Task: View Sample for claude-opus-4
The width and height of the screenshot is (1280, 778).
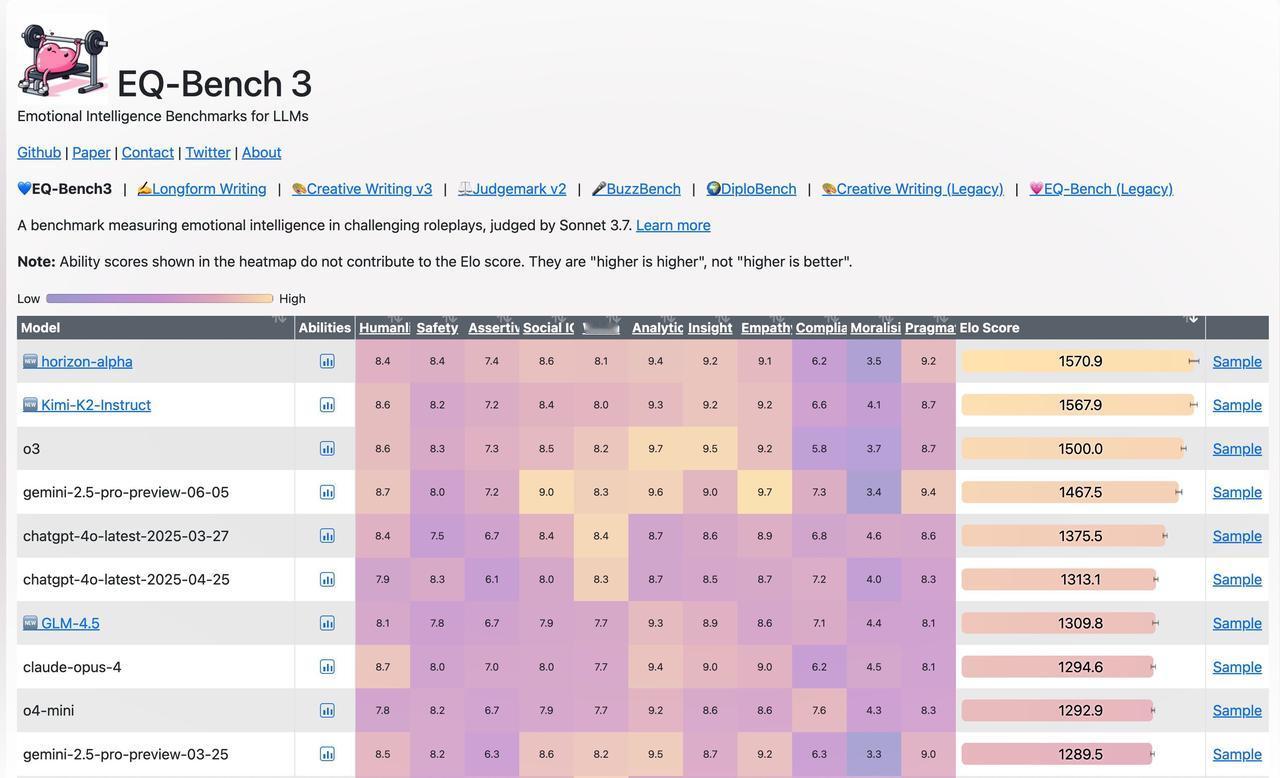Action: [1237, 667]
